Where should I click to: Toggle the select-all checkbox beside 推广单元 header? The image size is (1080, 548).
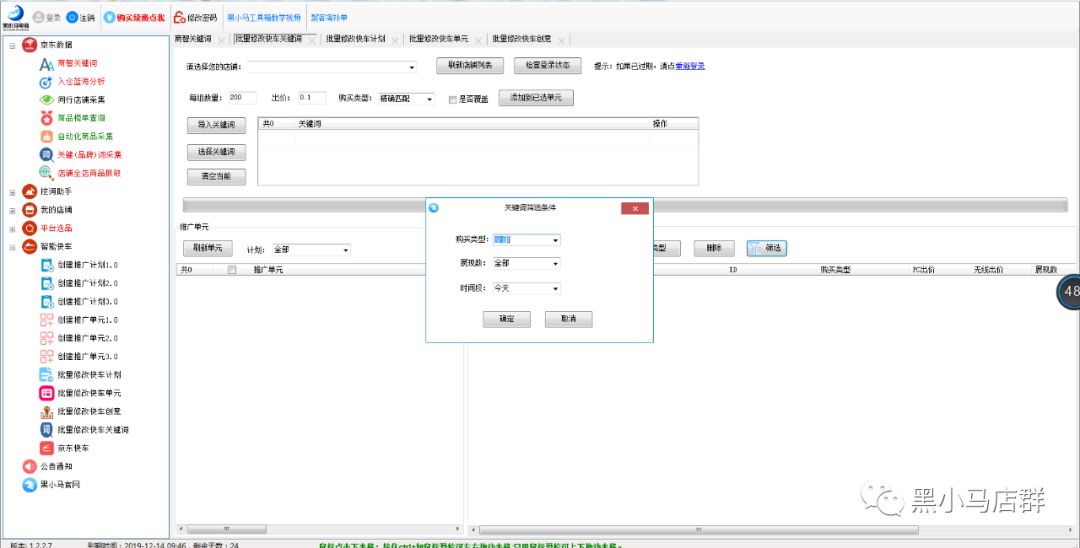(231, 270)
